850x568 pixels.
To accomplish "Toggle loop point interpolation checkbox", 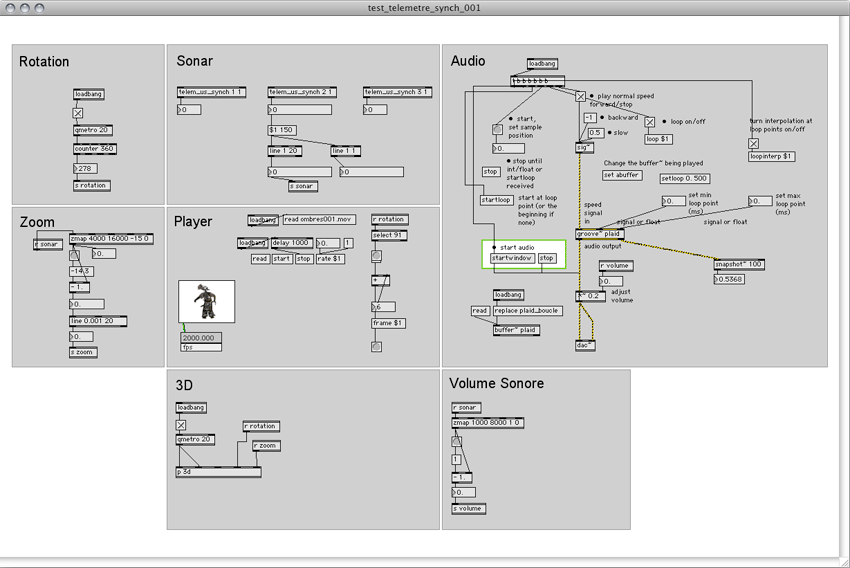I will click(754, 143).
